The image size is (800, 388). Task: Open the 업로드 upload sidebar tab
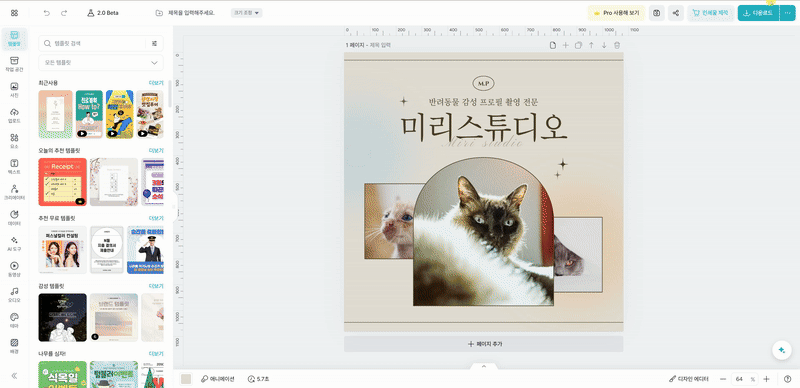(14, 115)
